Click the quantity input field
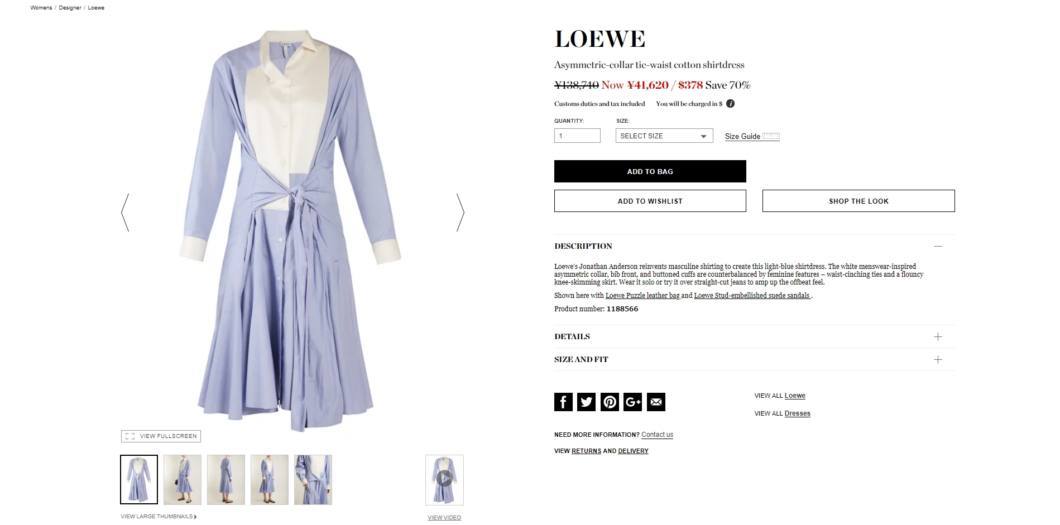Screen dimensions: 1060x525 click(x=577, y=136)
